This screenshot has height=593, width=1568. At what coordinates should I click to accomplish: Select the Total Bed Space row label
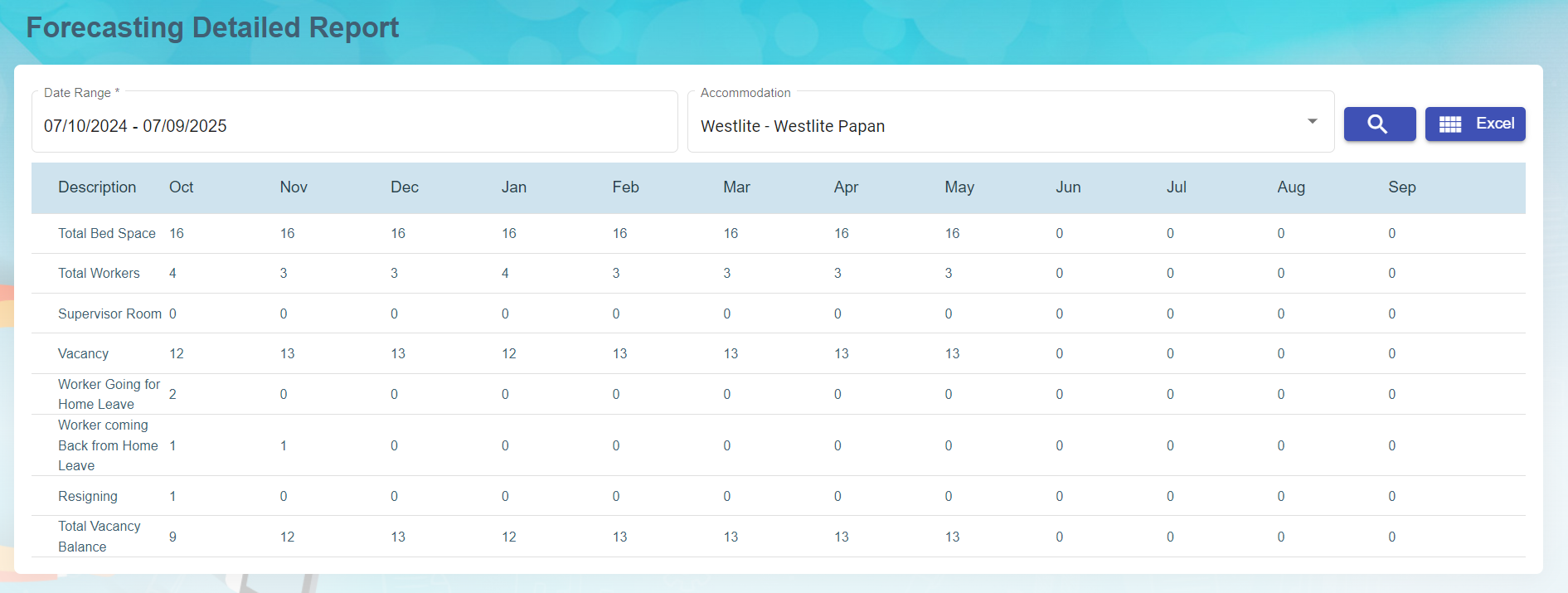pos(107,234)
